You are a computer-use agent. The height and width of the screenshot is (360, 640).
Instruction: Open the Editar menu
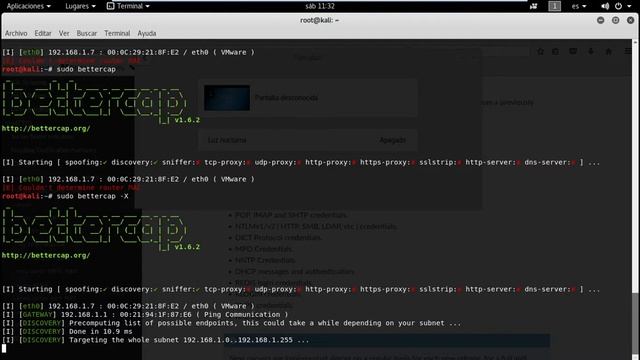[x=43, y=33]
